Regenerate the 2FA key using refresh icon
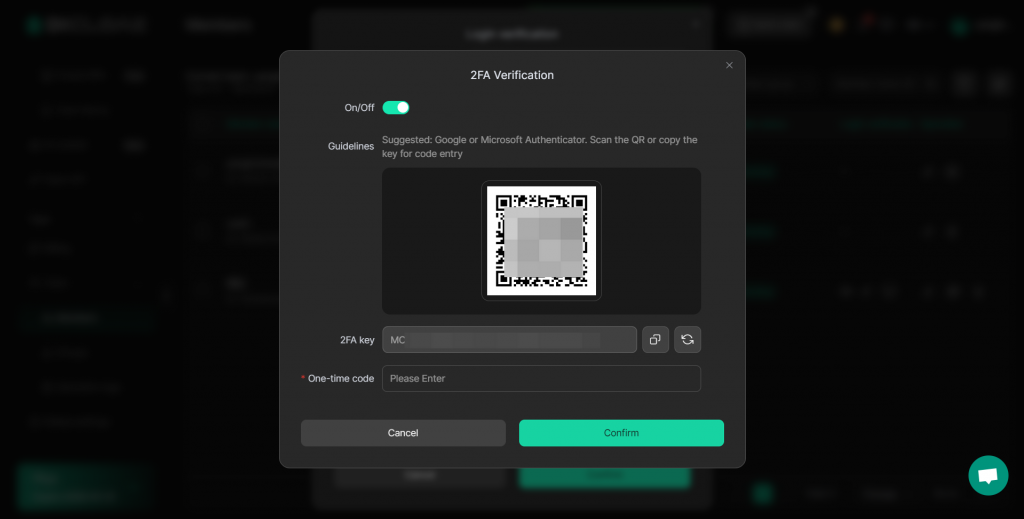Screen dimensions: 1024x519 [x=688, y=340]
